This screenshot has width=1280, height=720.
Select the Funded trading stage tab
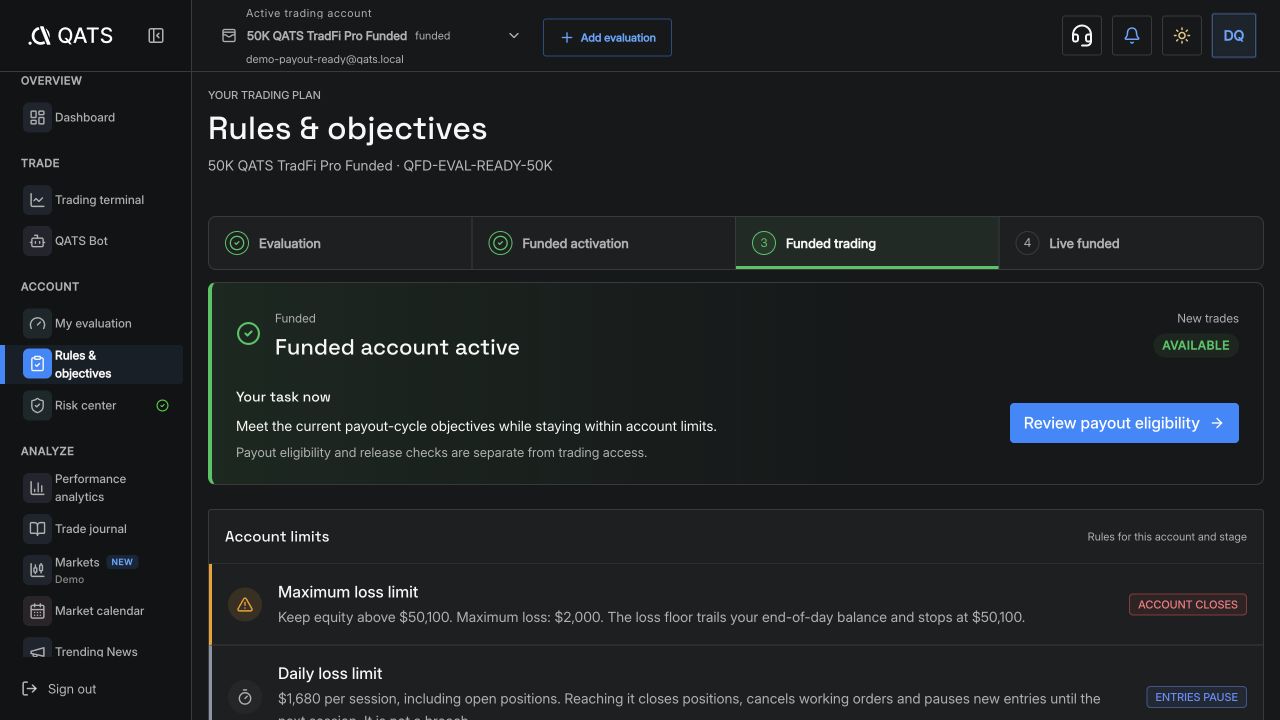867,243
